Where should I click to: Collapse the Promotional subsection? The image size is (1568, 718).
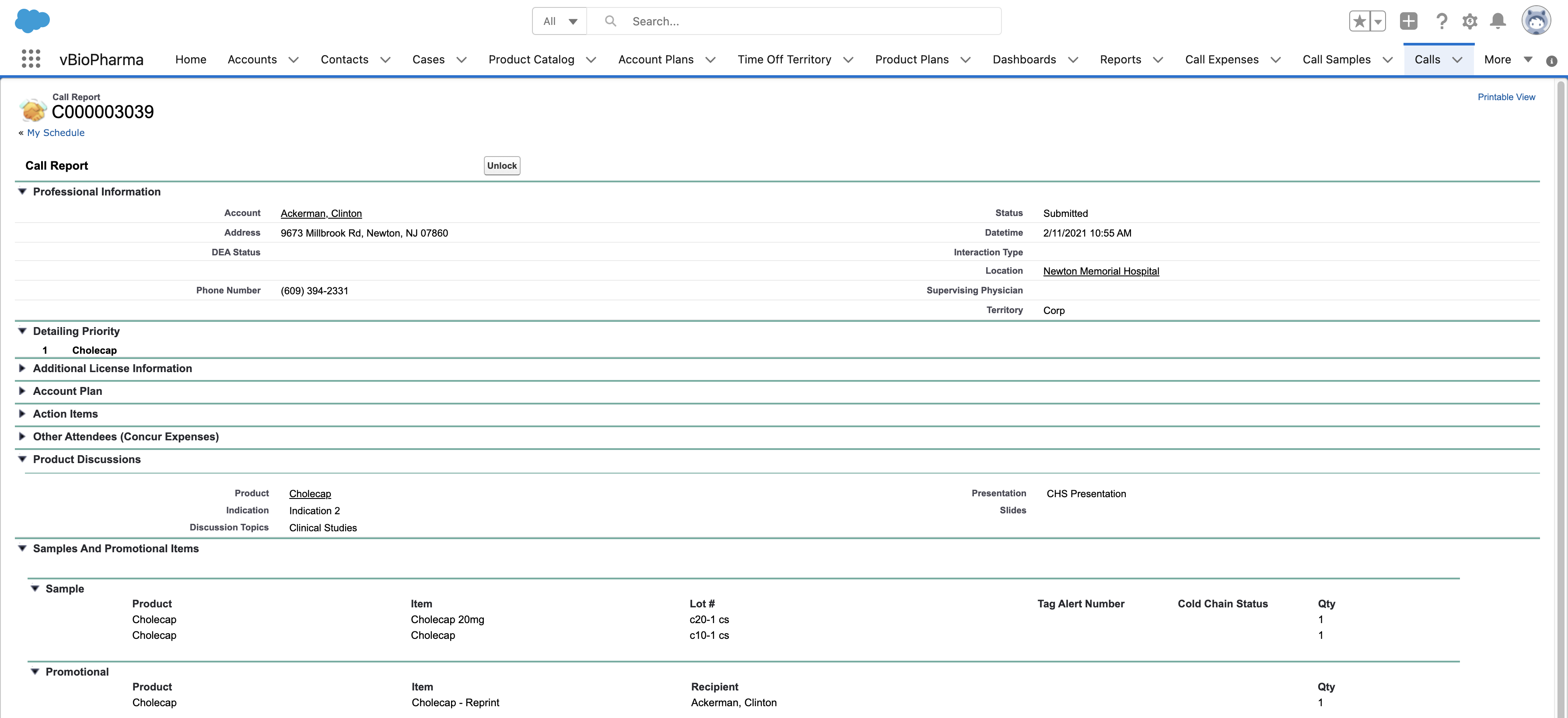pyautogui.click(x=35, y=672)
